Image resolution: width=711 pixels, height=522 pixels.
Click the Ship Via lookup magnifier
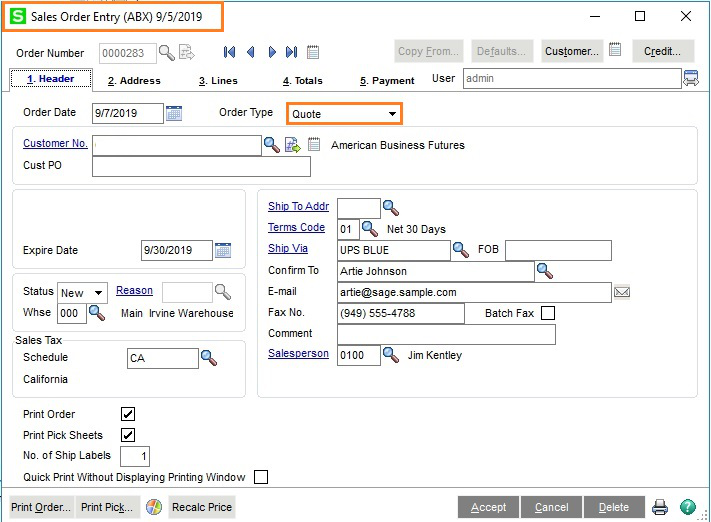point(461,250)
